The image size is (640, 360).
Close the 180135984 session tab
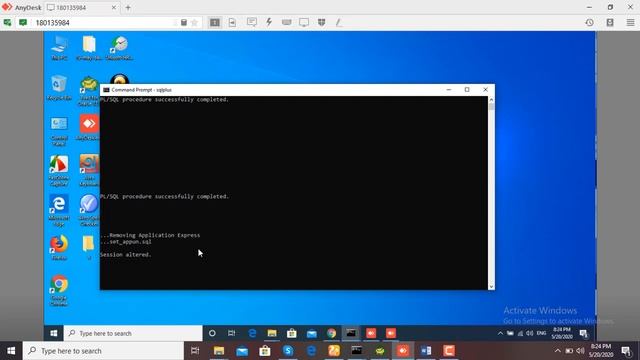click(114, 7)
